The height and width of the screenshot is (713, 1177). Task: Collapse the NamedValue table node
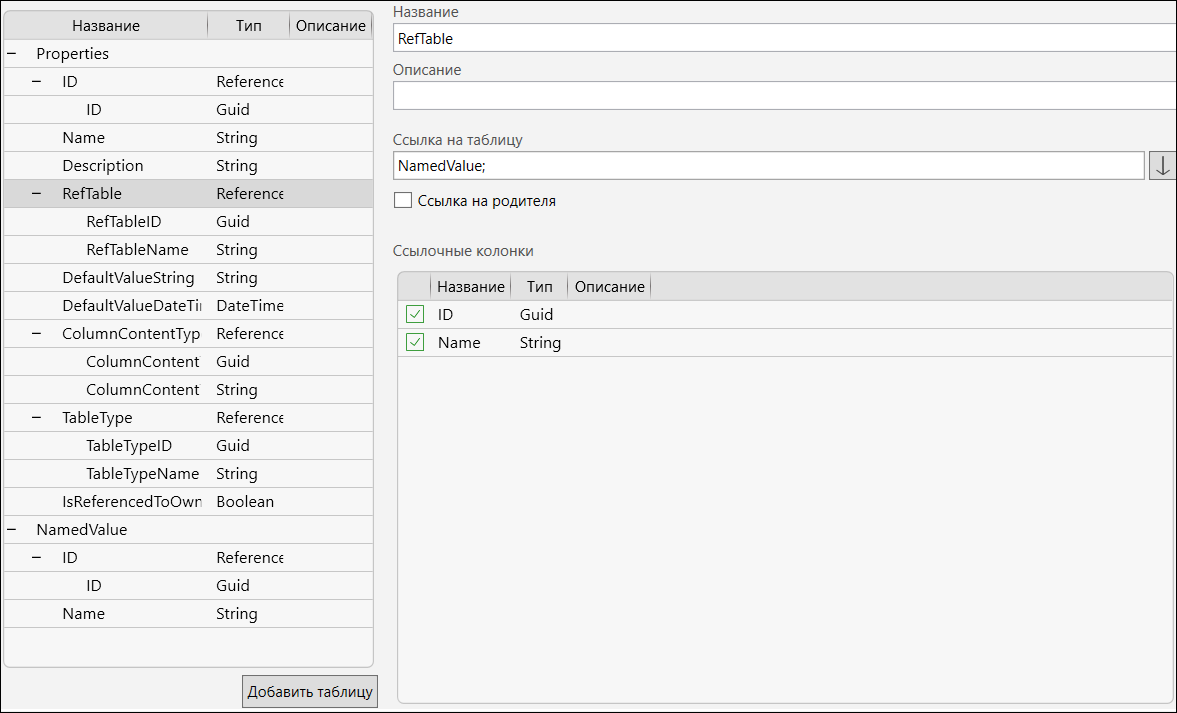[x=12, y=530]
